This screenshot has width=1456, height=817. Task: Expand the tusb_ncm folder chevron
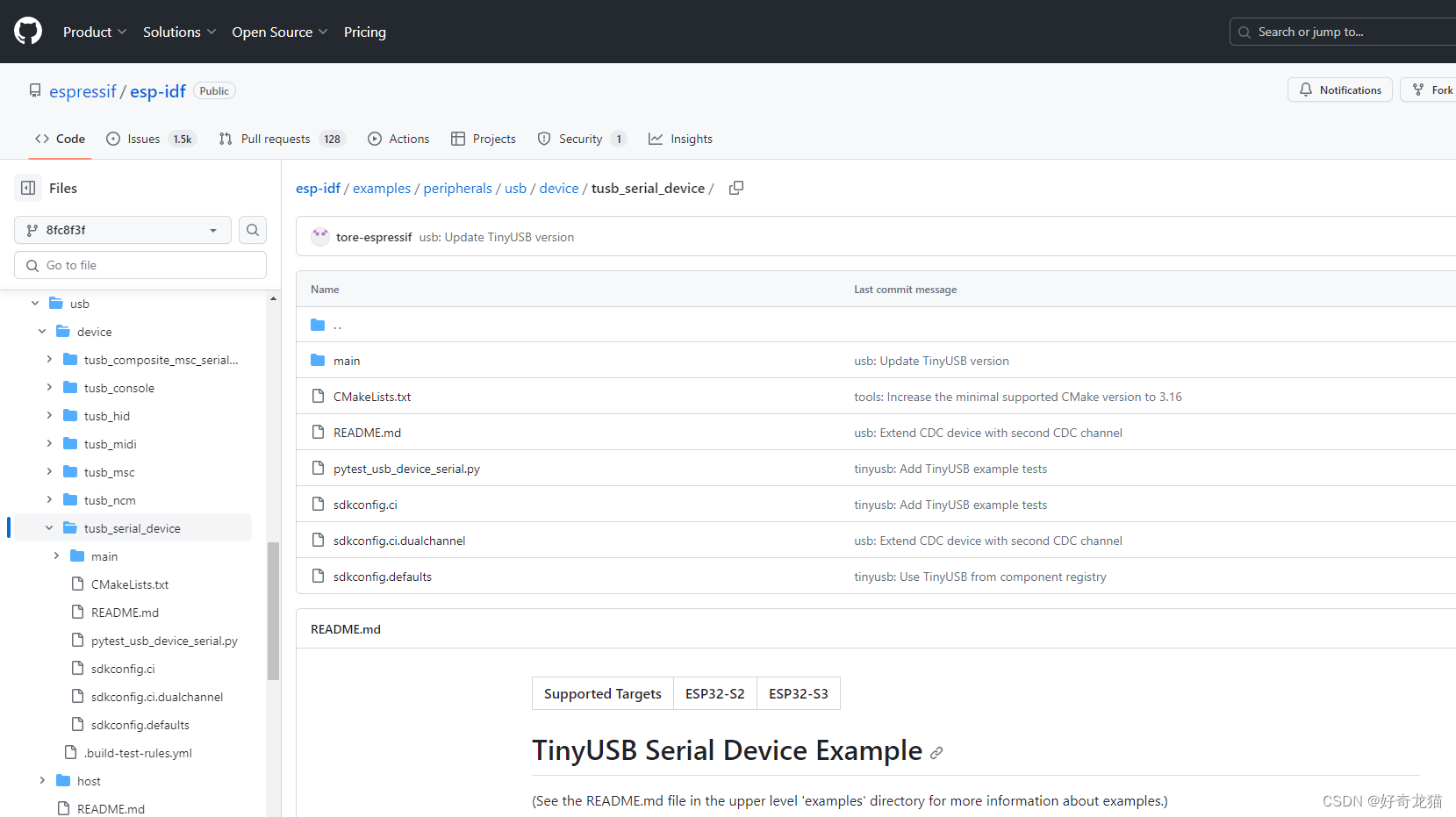(x=49, y=500)
